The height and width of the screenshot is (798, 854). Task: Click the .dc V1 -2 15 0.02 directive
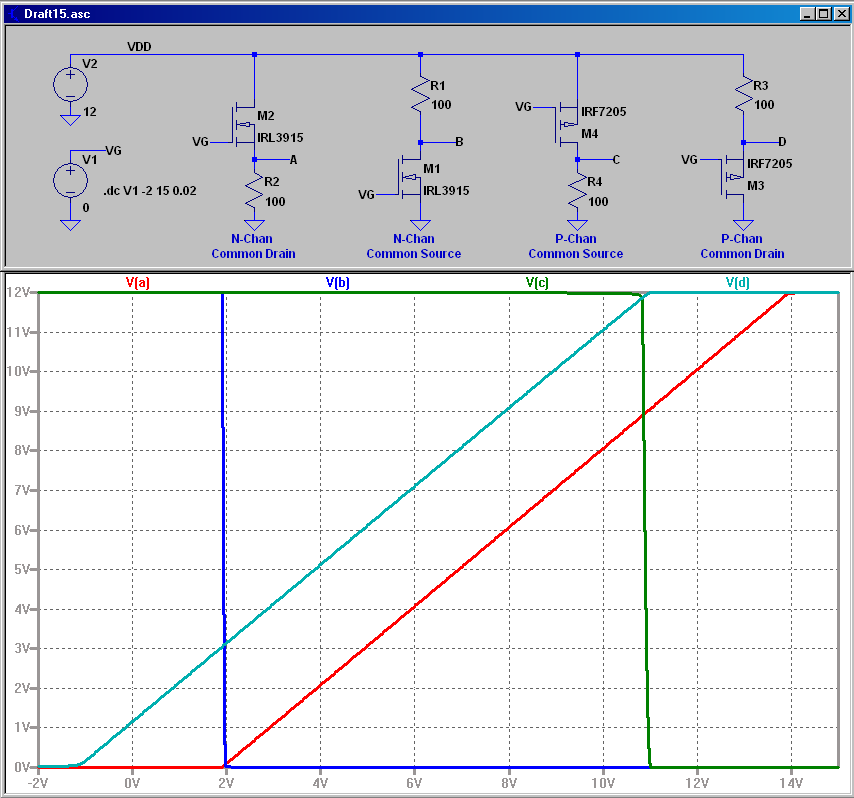(x=150, y=191)
